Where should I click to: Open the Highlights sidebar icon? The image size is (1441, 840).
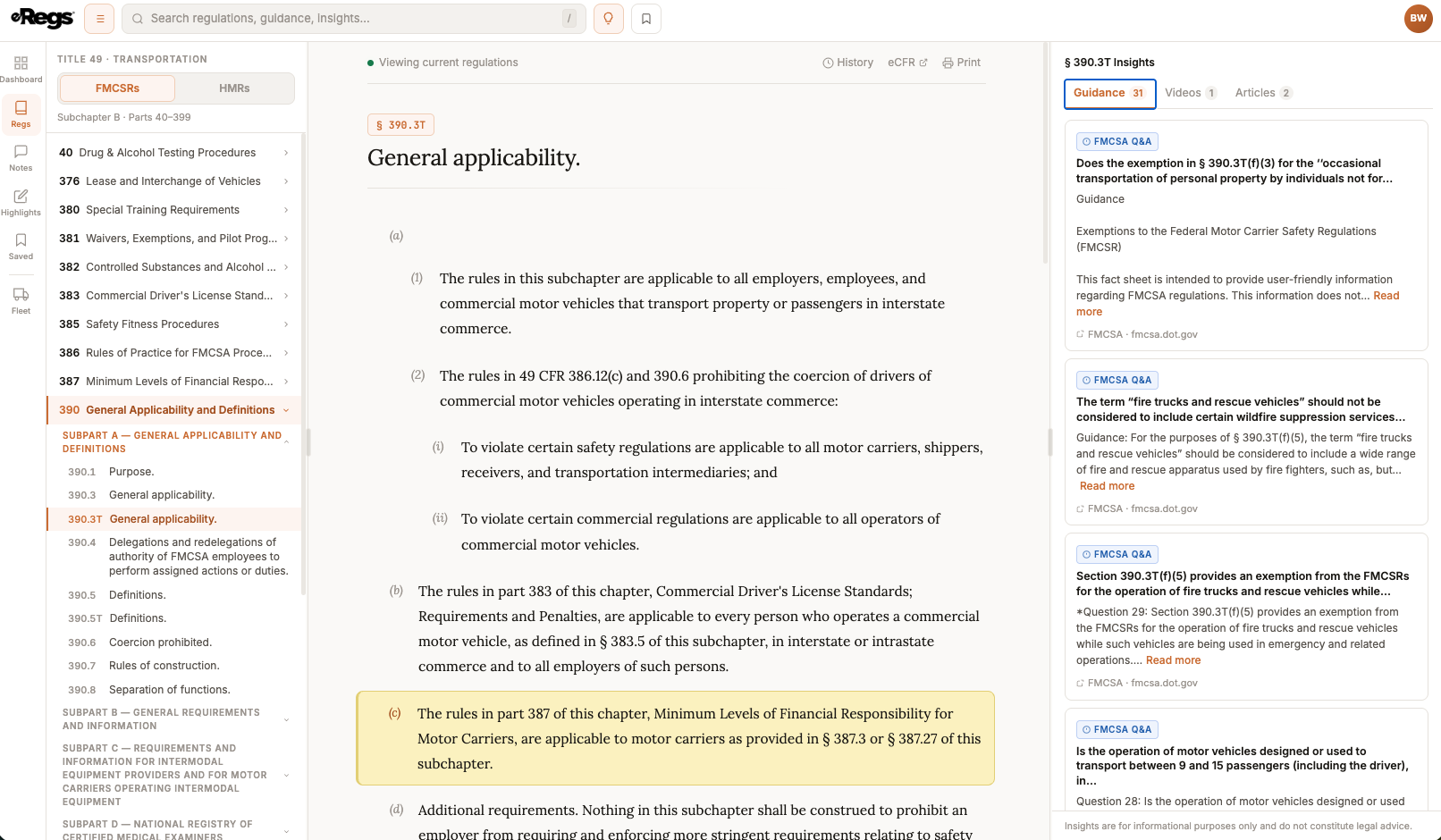[21, 203]
